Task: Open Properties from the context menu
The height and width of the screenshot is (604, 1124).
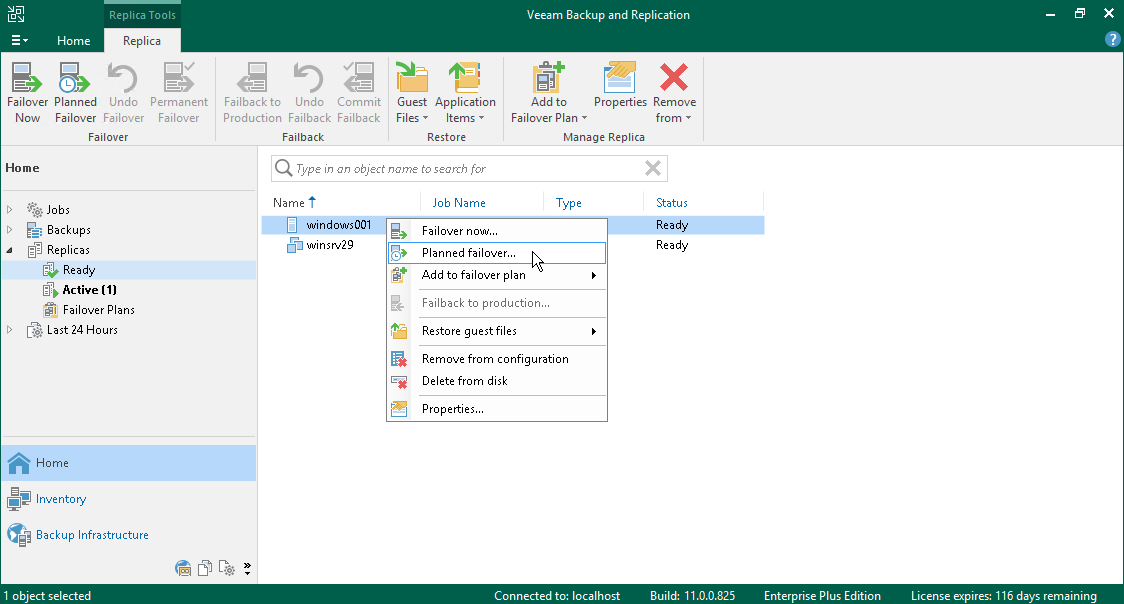Action: click(497, 409)
